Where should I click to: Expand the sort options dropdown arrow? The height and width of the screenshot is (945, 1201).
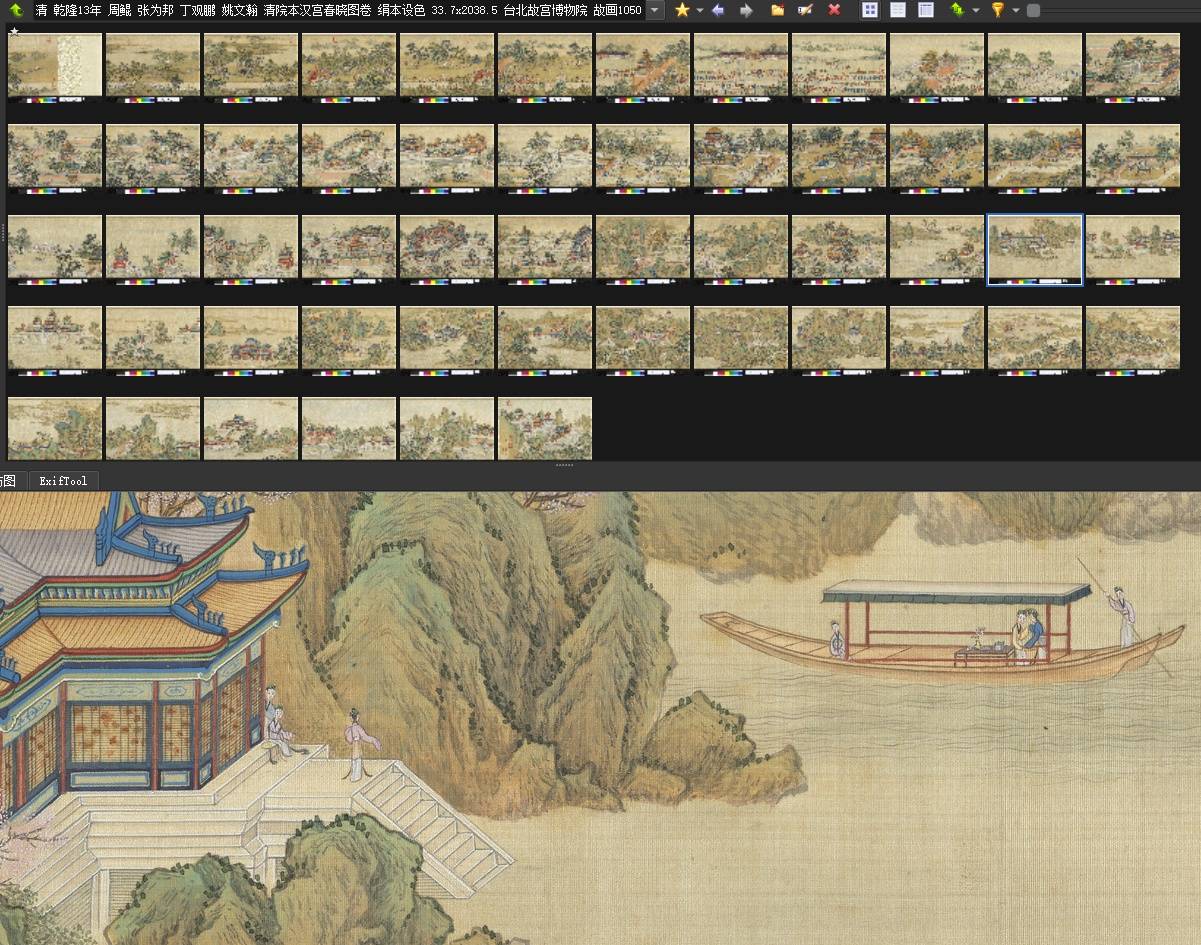(x=975, y=10)
